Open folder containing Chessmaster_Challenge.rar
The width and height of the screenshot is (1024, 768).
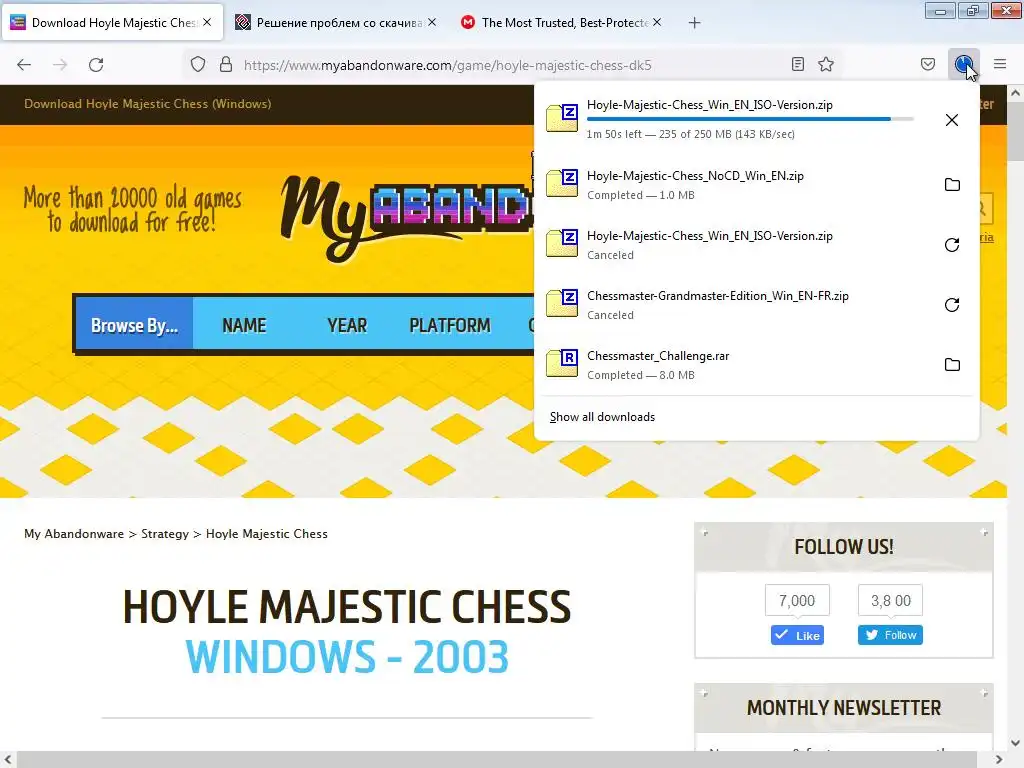click(952, 365)
